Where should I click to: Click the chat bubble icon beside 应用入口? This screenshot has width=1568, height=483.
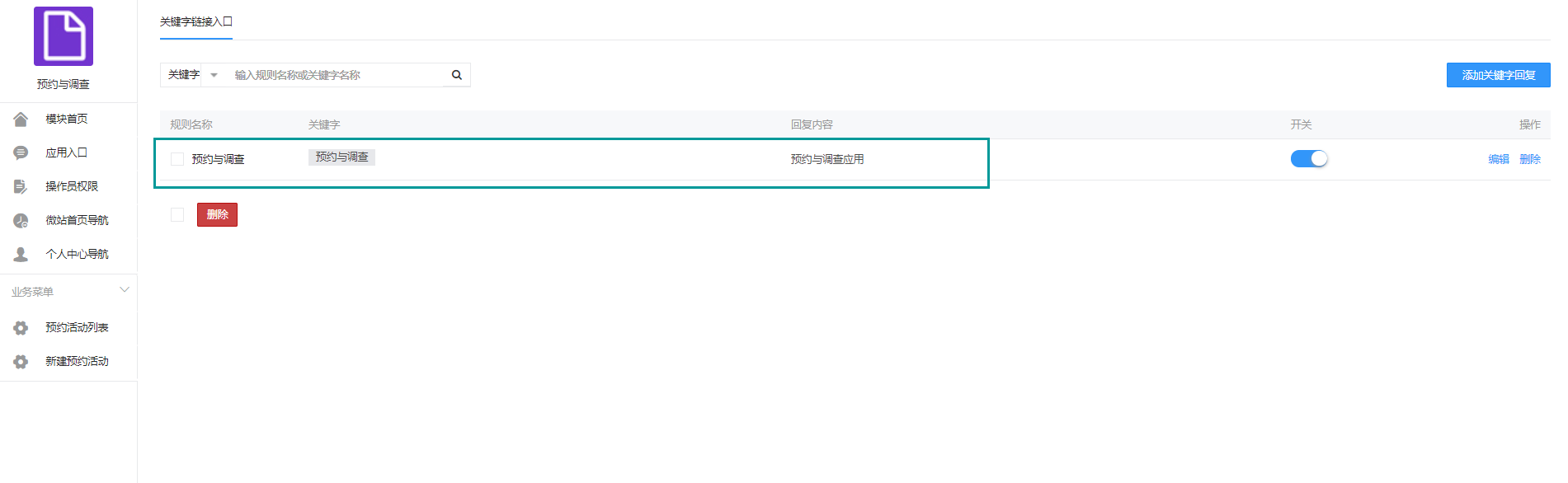pyautogui.click(x=21, y=152)
